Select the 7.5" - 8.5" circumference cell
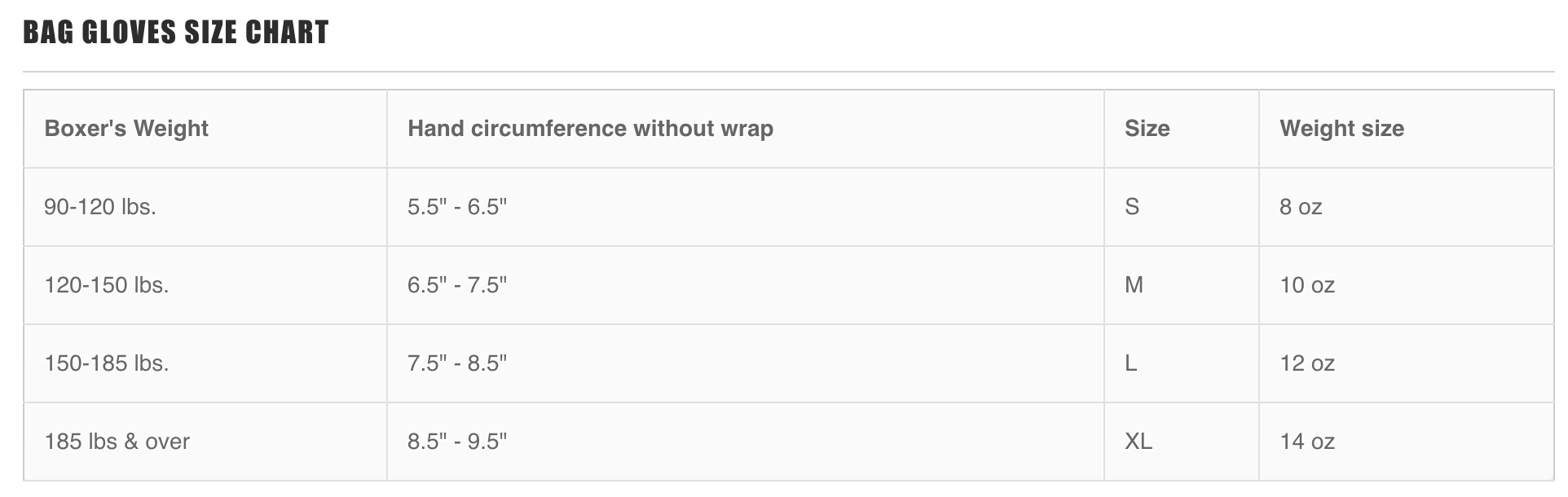Viewport: 1568px width, 497px height. coord(457,363)
